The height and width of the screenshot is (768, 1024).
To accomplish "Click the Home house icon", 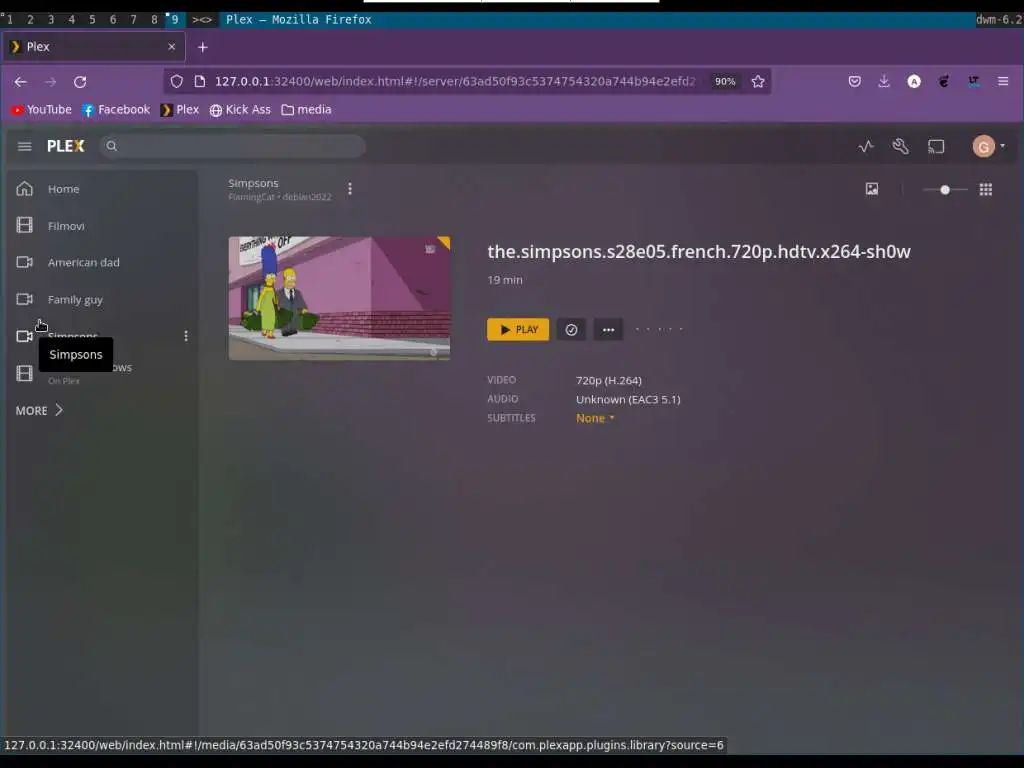I will coord(24,189).
